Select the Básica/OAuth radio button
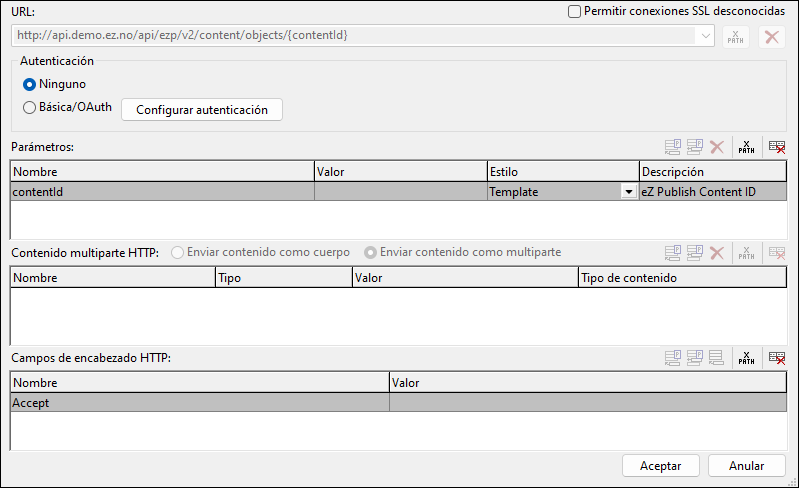The width and height of the screenshot is (799, 488). point(29,107)
